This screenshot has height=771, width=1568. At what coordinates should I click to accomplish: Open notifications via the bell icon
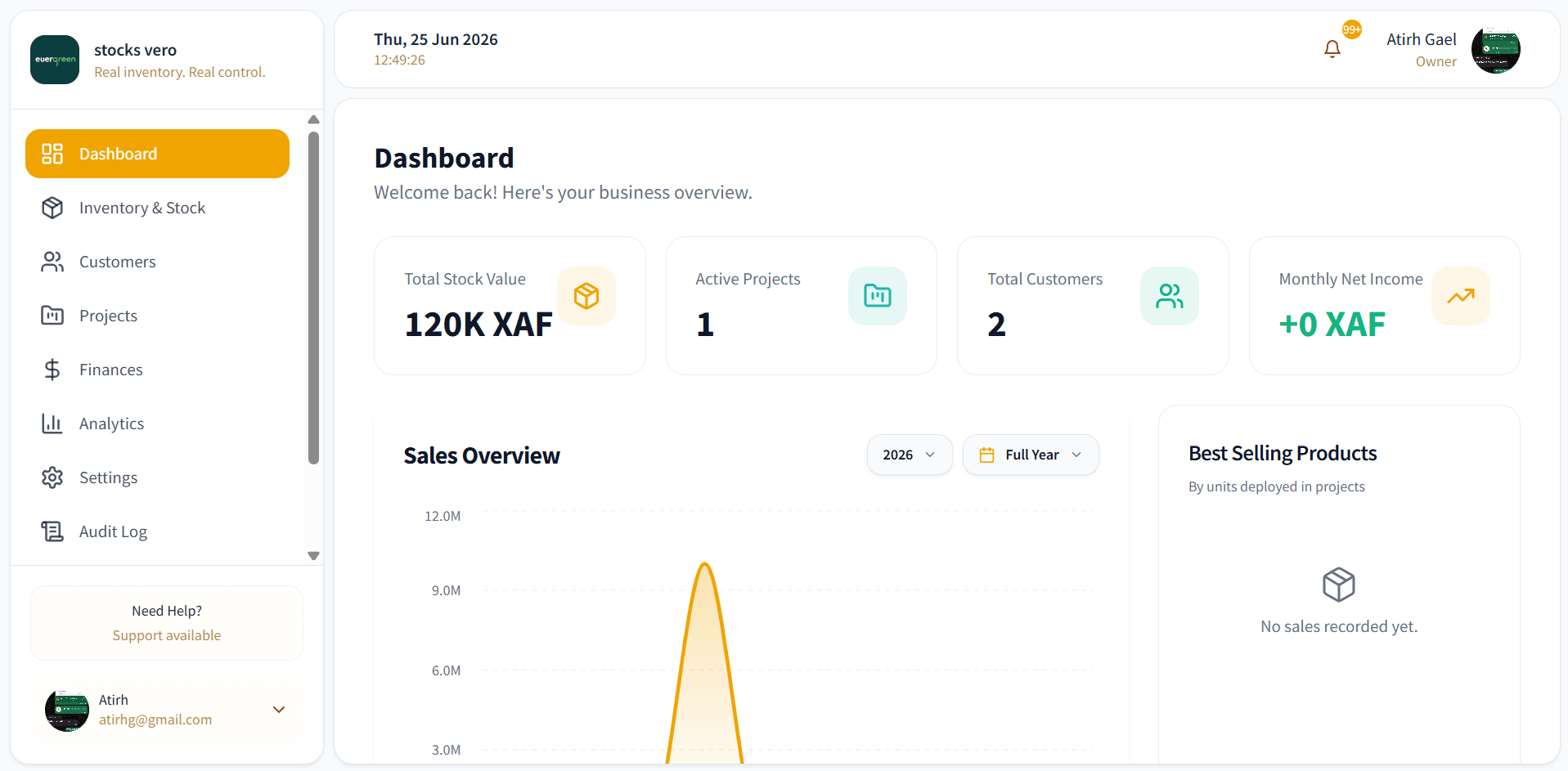1332,50
